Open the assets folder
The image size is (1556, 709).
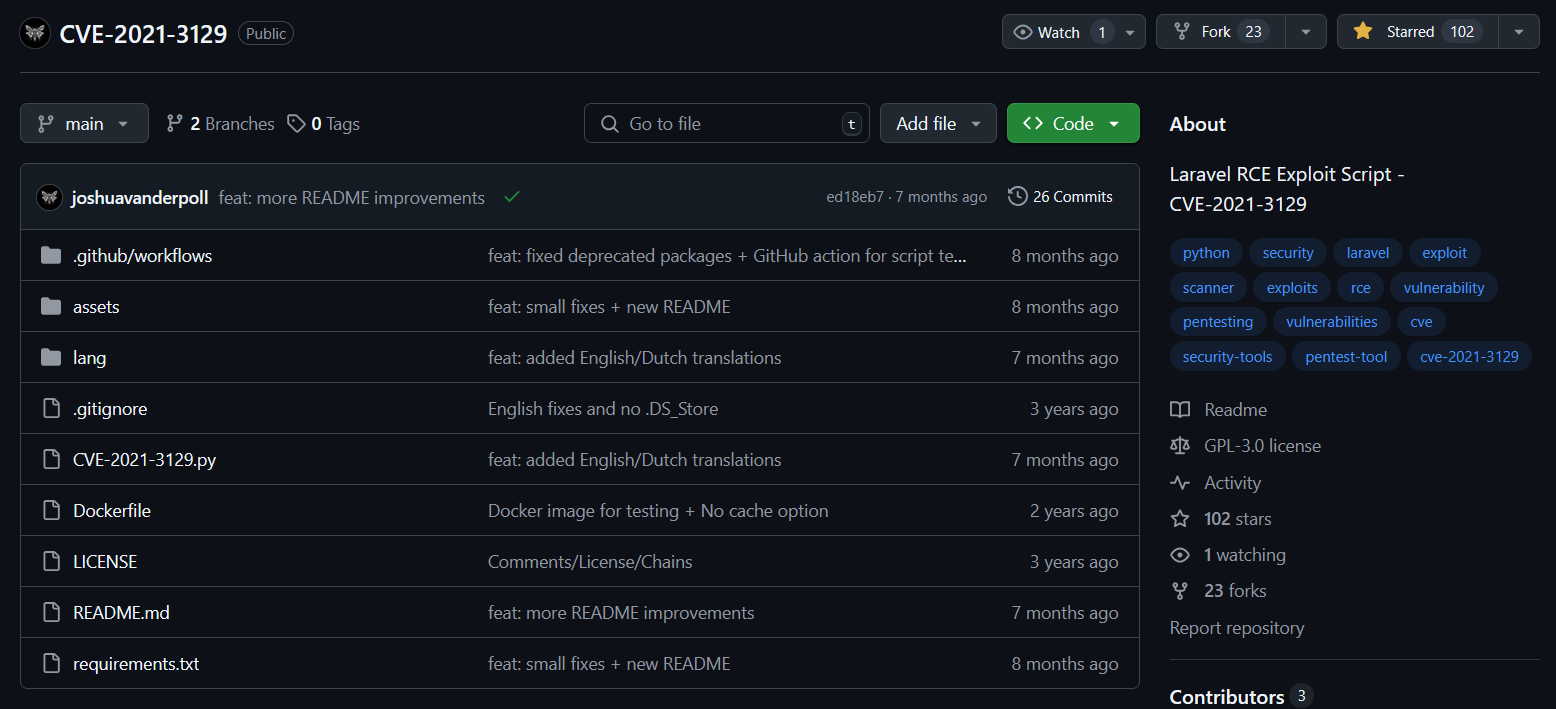point(96,307)
